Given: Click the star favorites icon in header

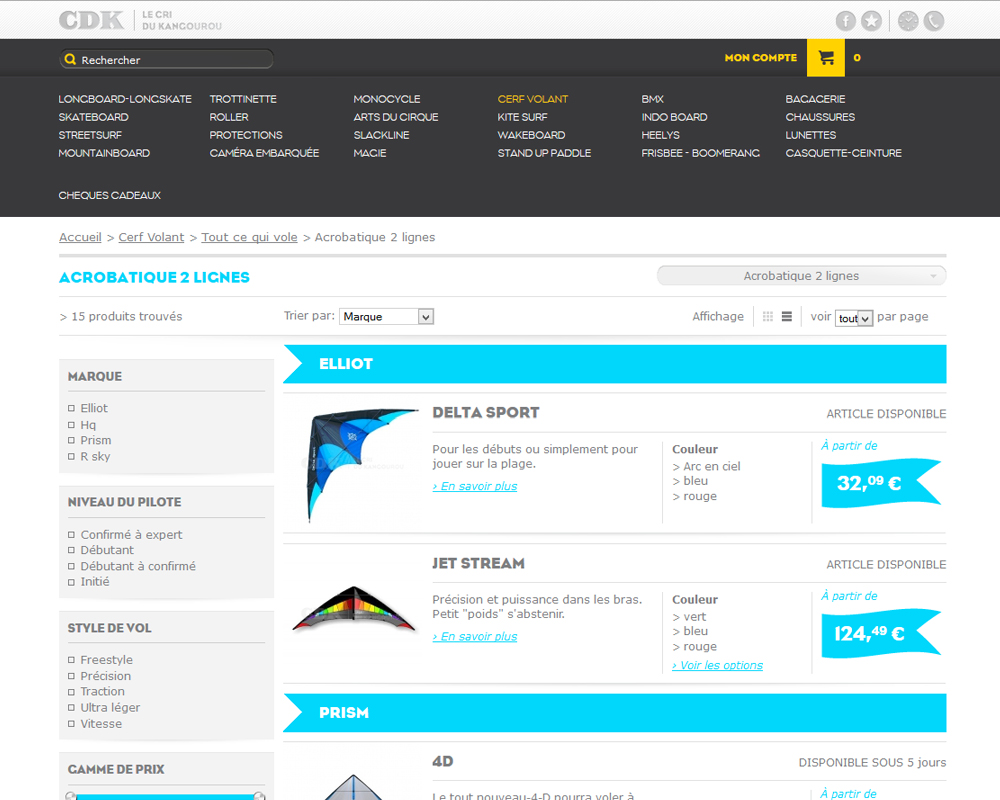Looking at the screenshot, I should point(871,21).
